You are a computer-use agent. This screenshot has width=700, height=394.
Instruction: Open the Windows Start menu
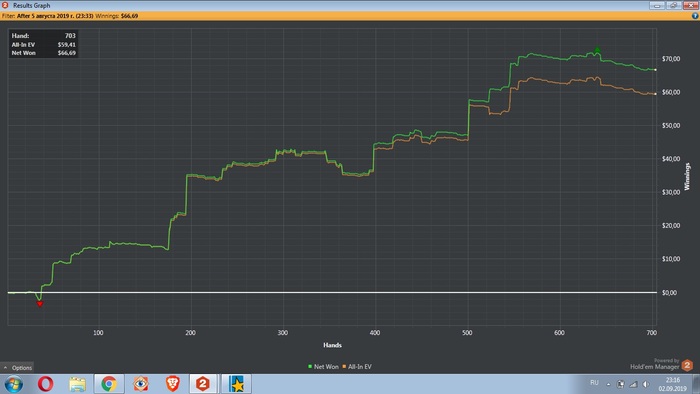(13, 384)
